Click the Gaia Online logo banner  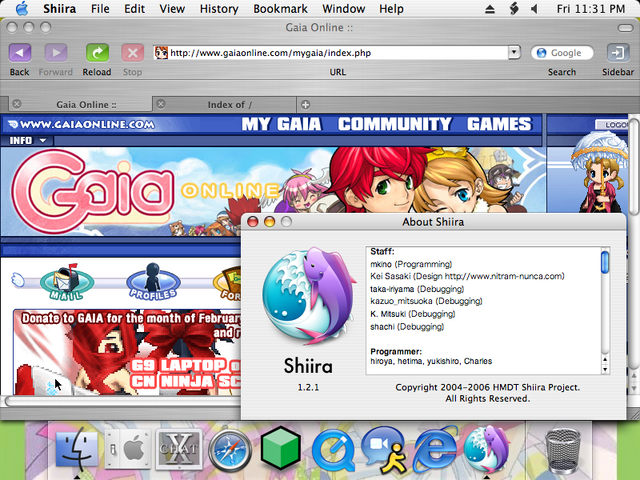click(93, 192)
